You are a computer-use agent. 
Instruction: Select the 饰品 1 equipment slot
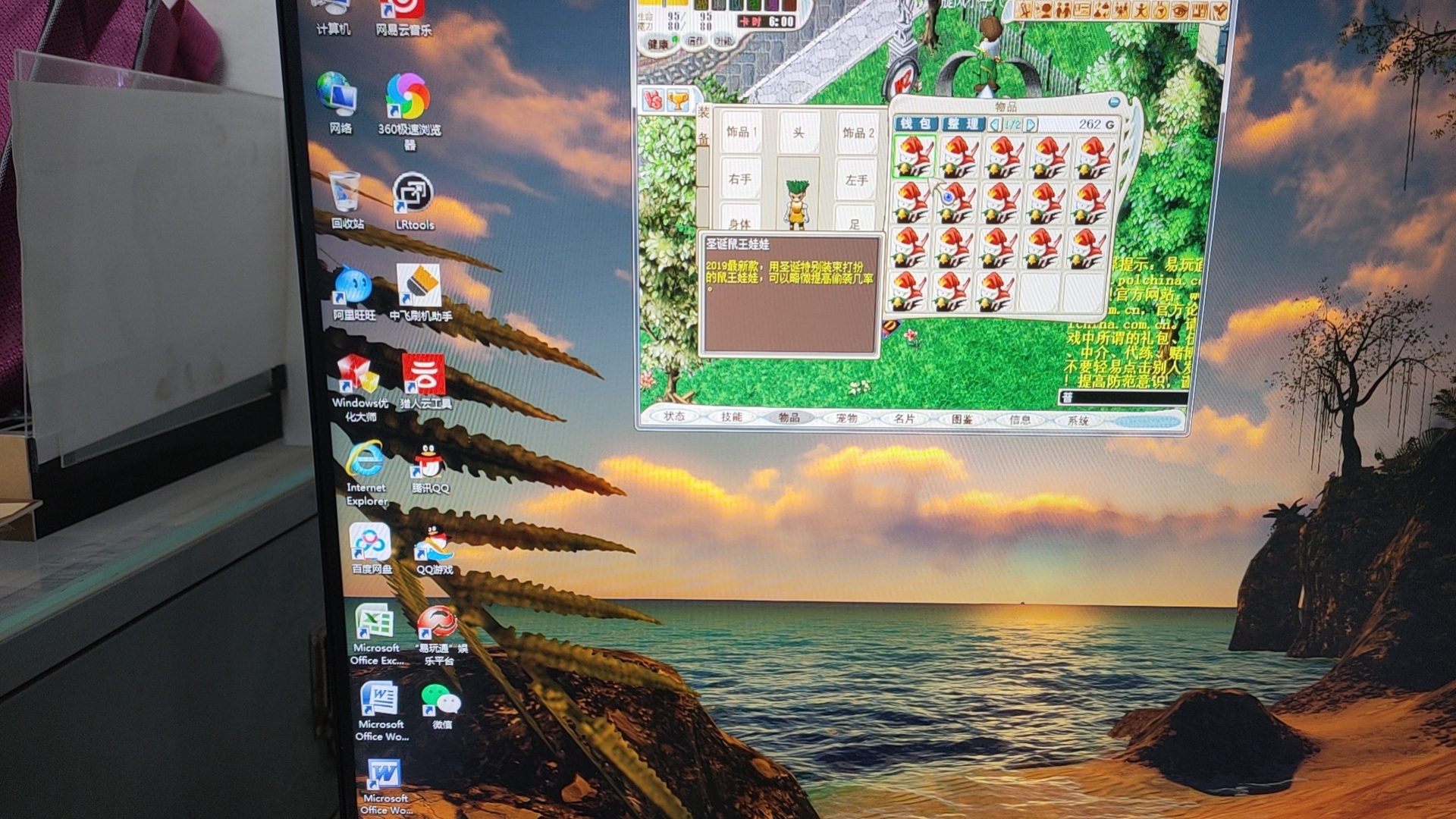click(741, 132)
